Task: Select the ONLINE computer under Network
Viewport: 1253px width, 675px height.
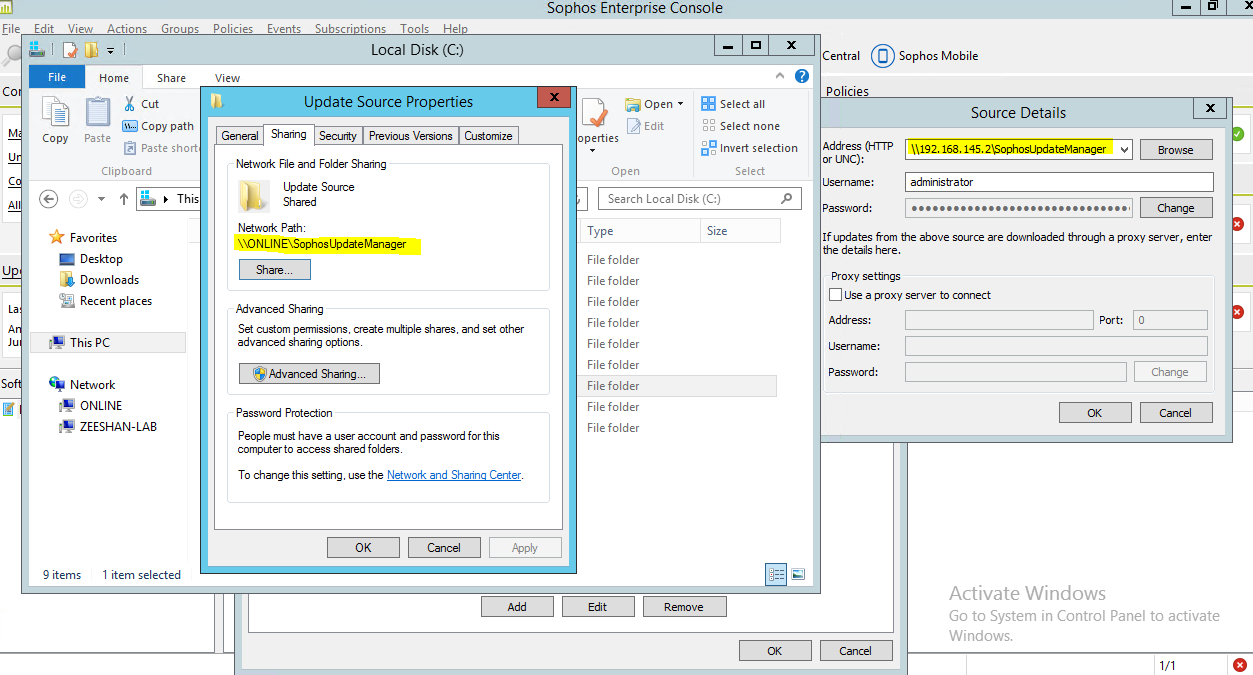Action: tap(101, 406)
